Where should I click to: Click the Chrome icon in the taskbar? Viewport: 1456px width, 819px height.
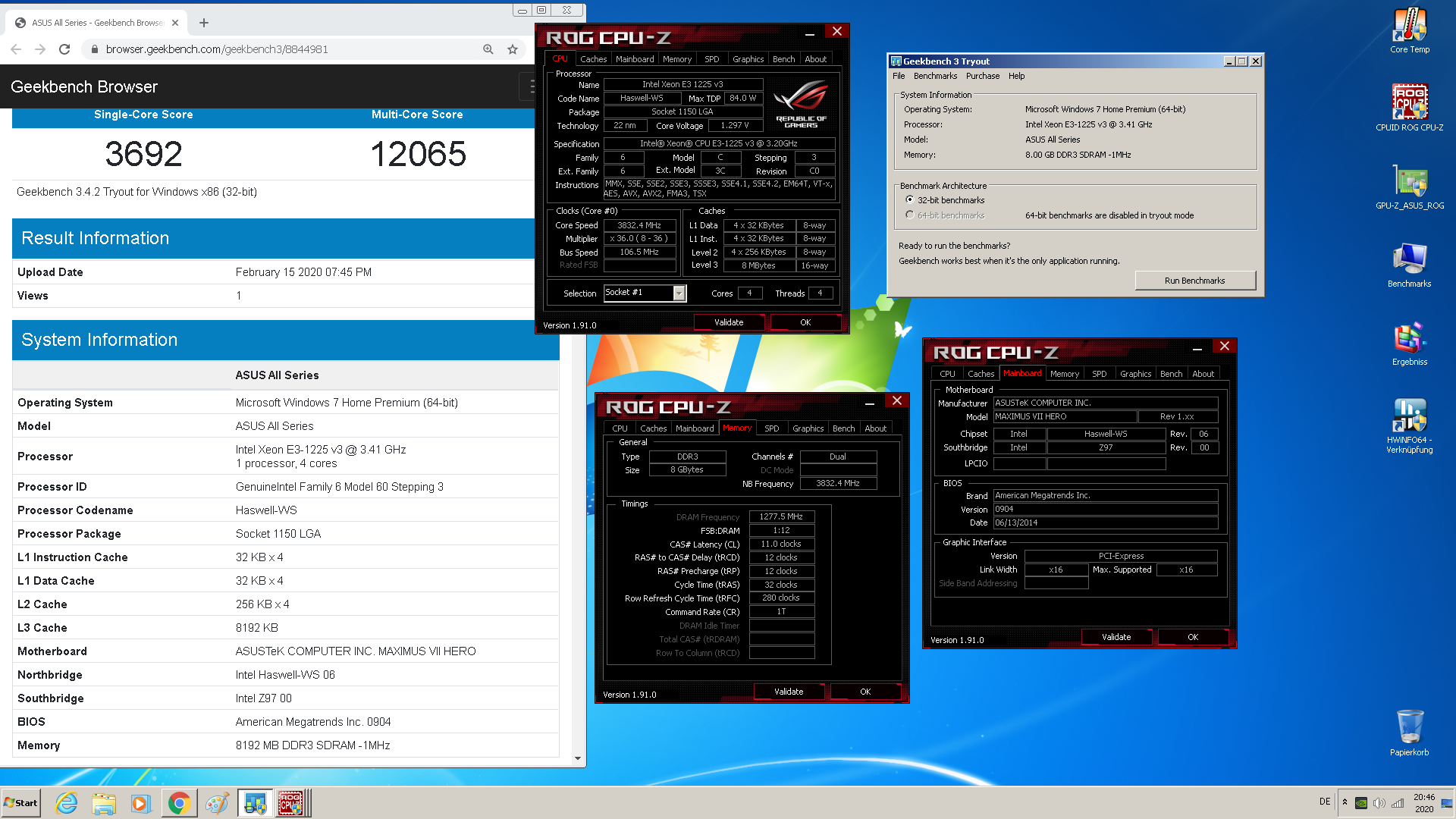point(179,803)
